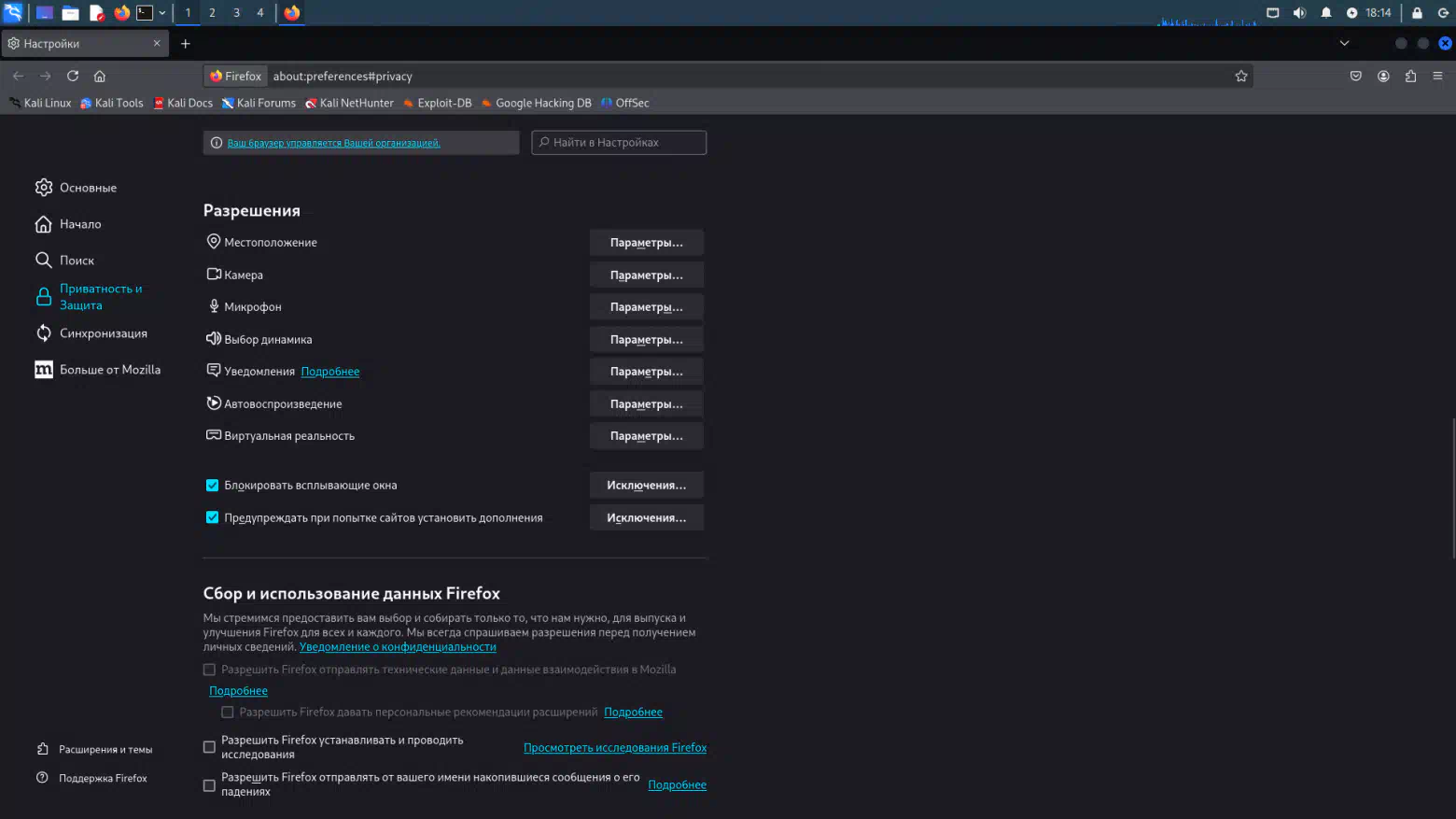Open the Kali Linux bookmark
Screen dimensions: 1456x819
(x=40, y=103)
